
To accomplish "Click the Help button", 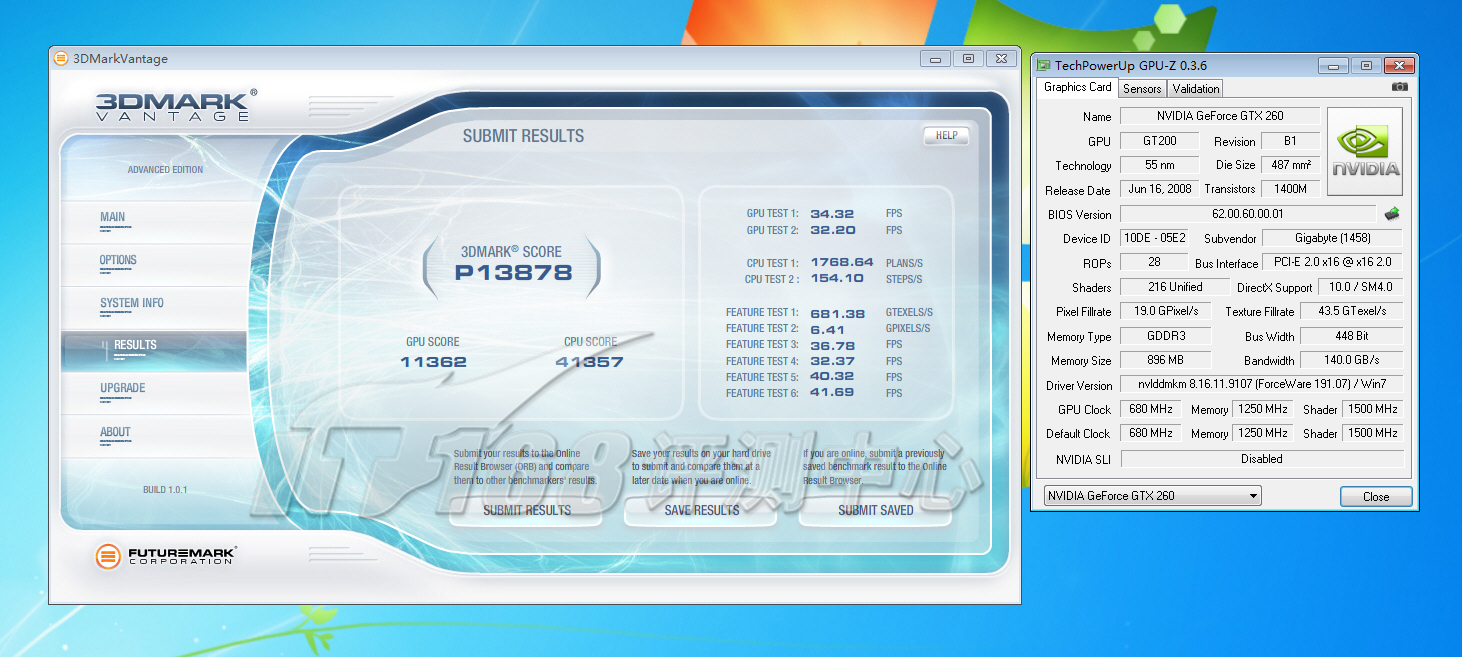I will [x=946, y=136].
